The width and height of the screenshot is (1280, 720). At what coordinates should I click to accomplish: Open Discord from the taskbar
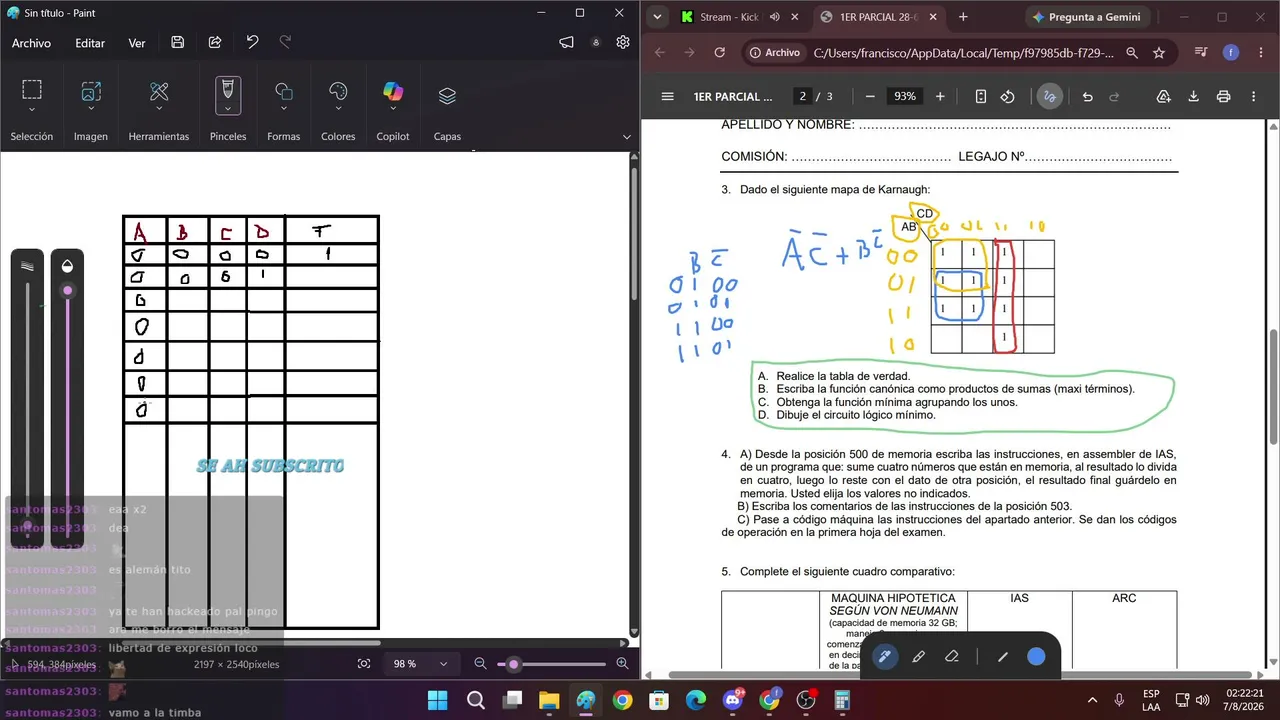(x=733, y=700)
